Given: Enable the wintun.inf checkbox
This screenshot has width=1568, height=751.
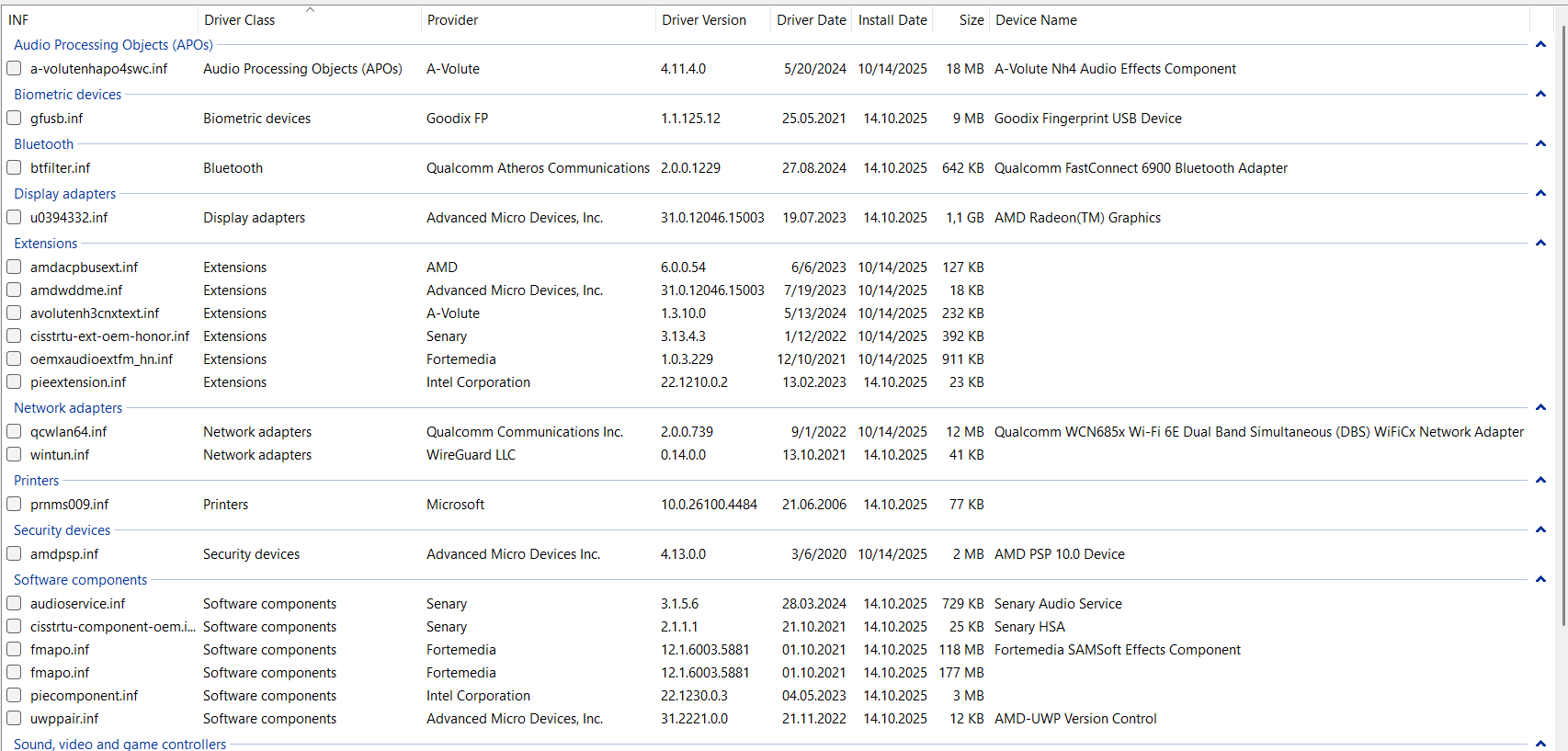Looking at the screenshot, I should click(14, 454).
